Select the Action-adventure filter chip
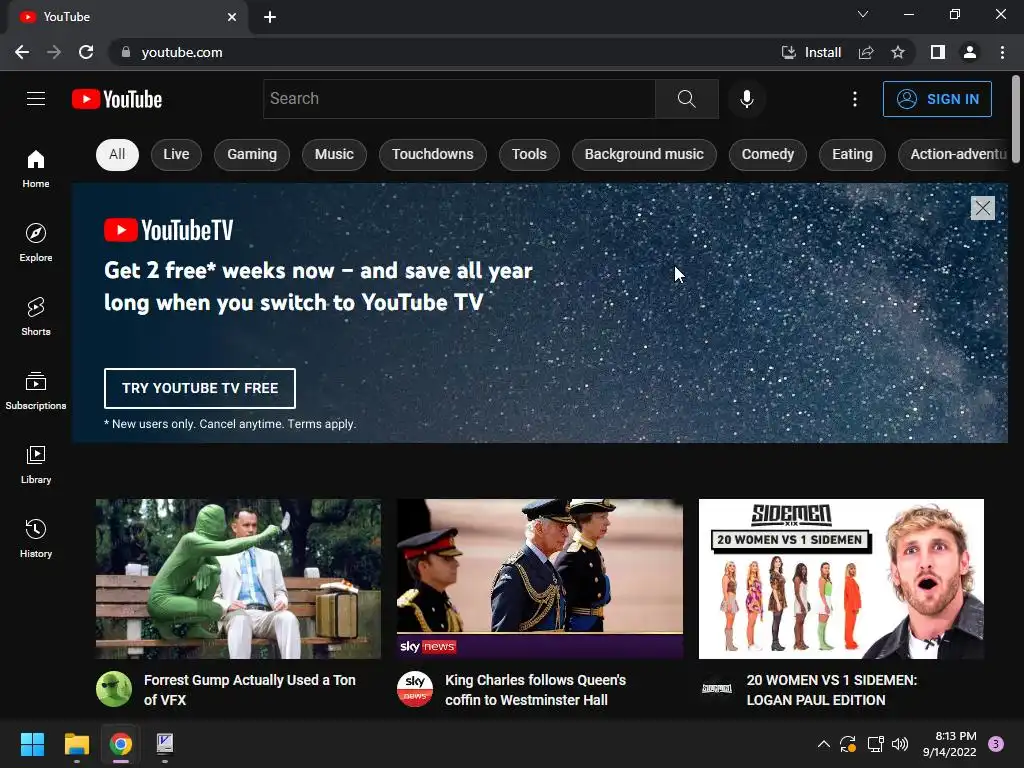The width and height of the screenshot is (1024, 768). [953, 155]
